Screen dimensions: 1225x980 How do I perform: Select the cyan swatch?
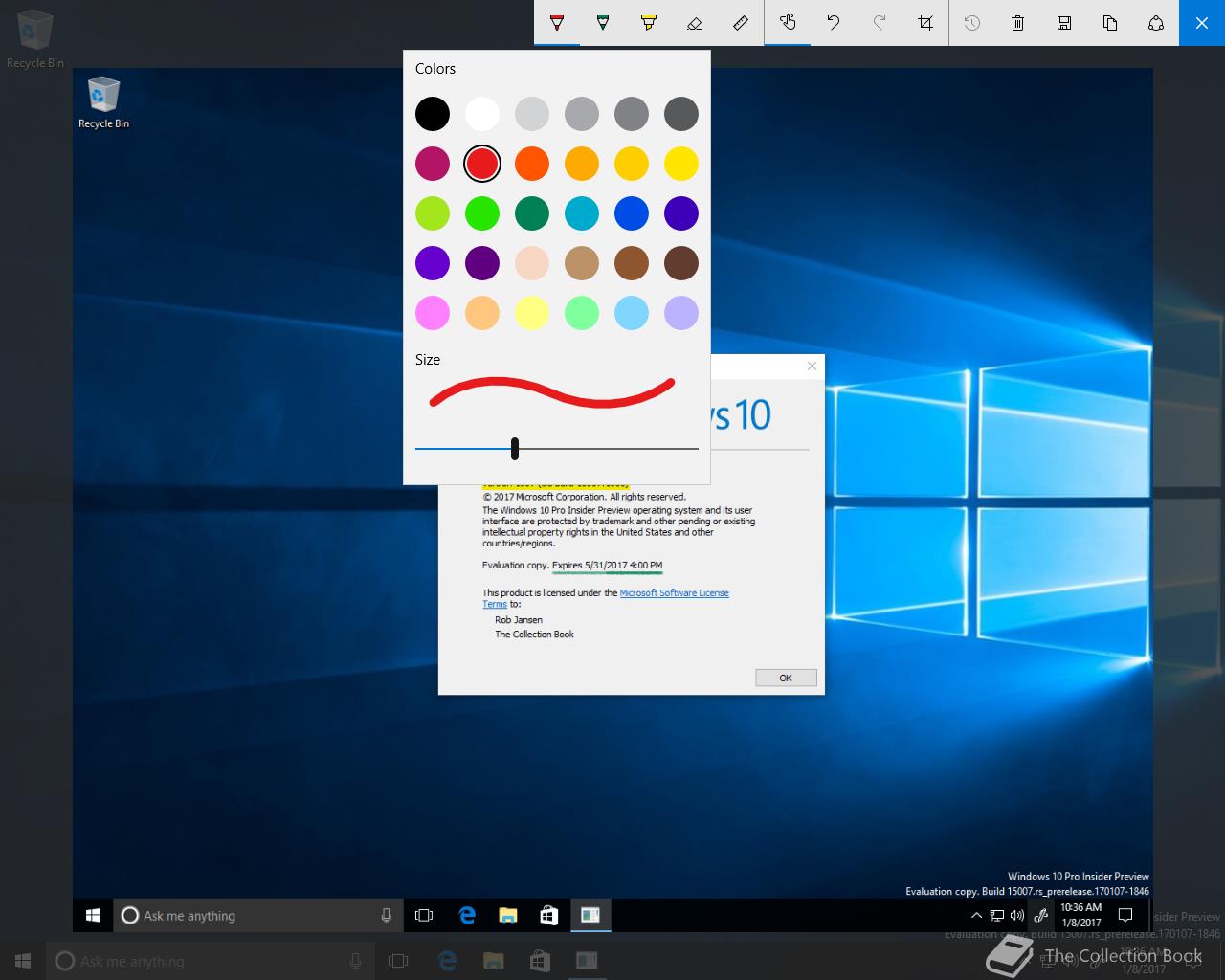pos(582,213)
